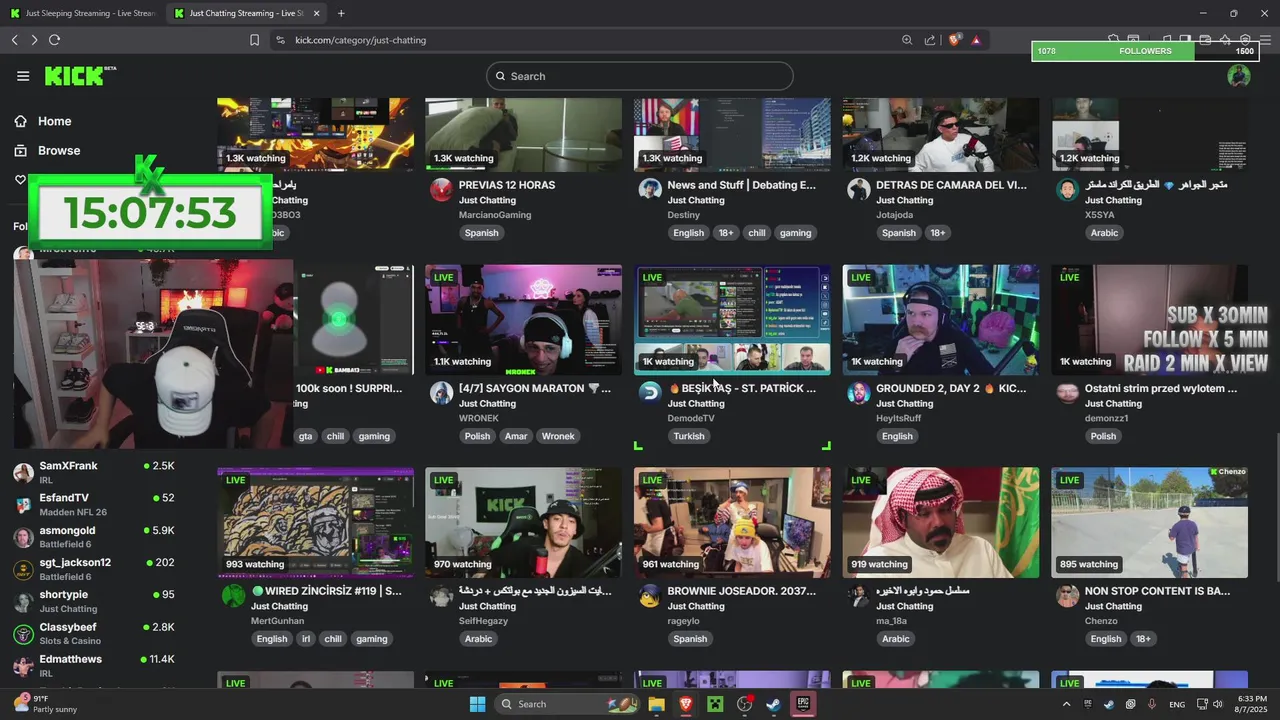Open Brave Rewards triangle icon
Viewport: 1280px width, 720px height.
coord(976,40)
